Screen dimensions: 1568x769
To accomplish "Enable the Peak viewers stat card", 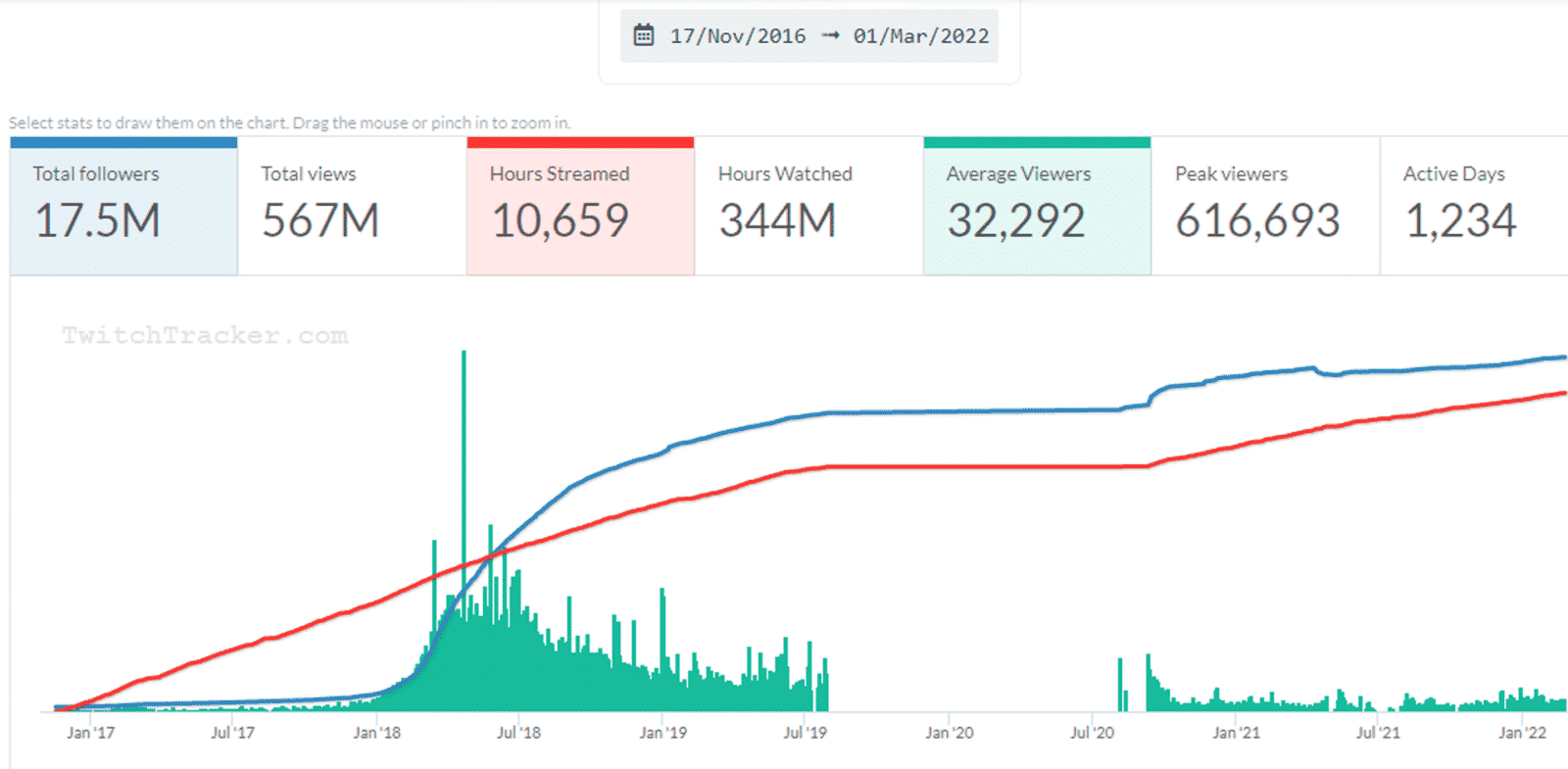I will click(1266, 207).
